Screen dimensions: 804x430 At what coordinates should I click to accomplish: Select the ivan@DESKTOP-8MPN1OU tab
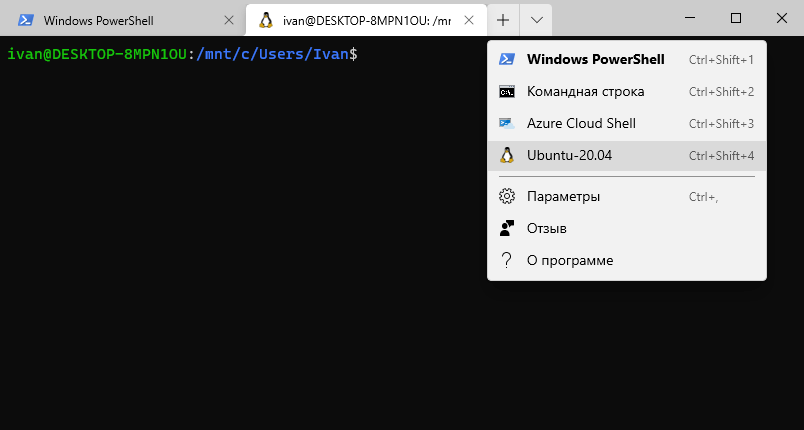pyautogui.click(x=366, y=20)
